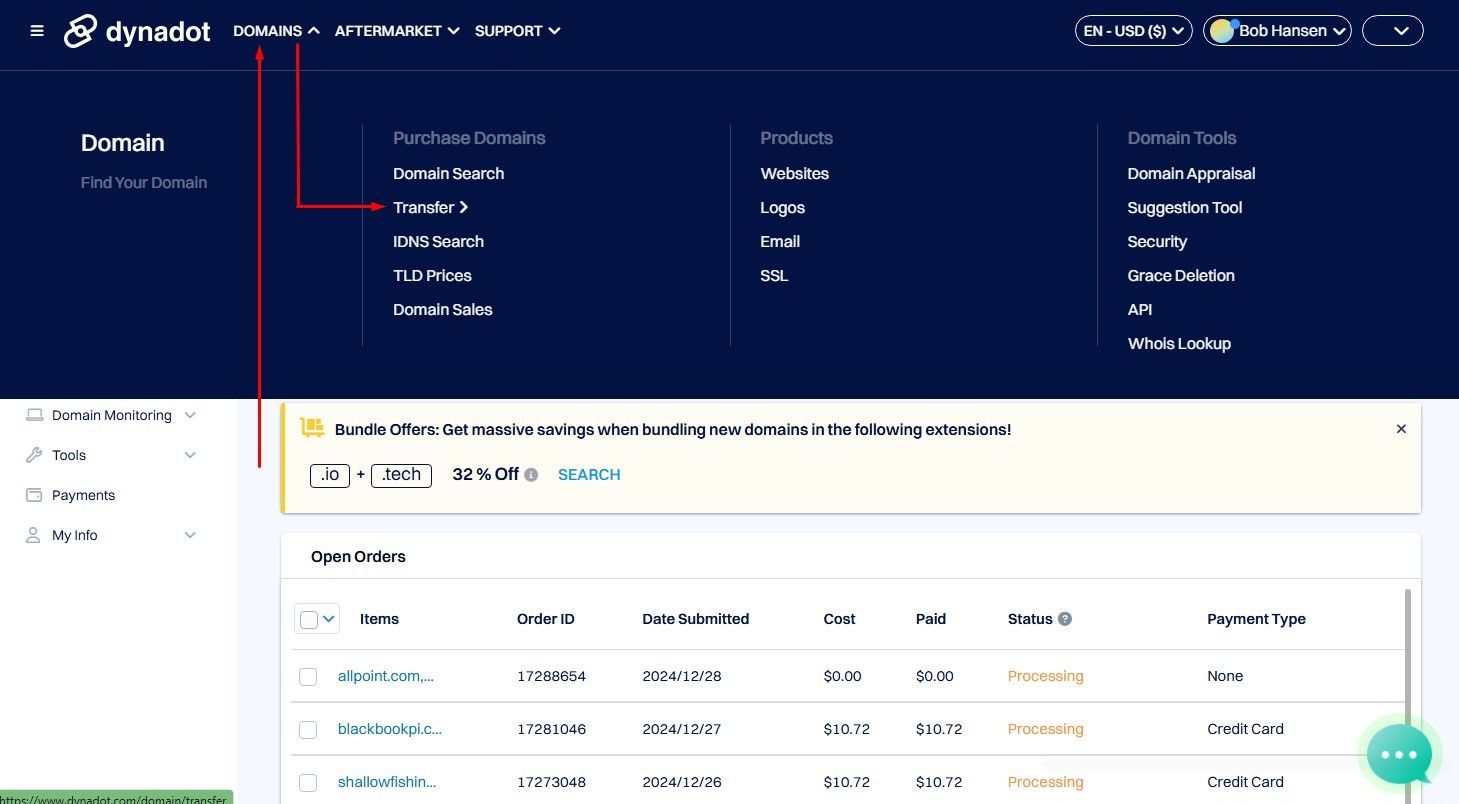Check the blackbookpi order row
The height and width of the screenshot is (804, 1459).
pos(308,730)
